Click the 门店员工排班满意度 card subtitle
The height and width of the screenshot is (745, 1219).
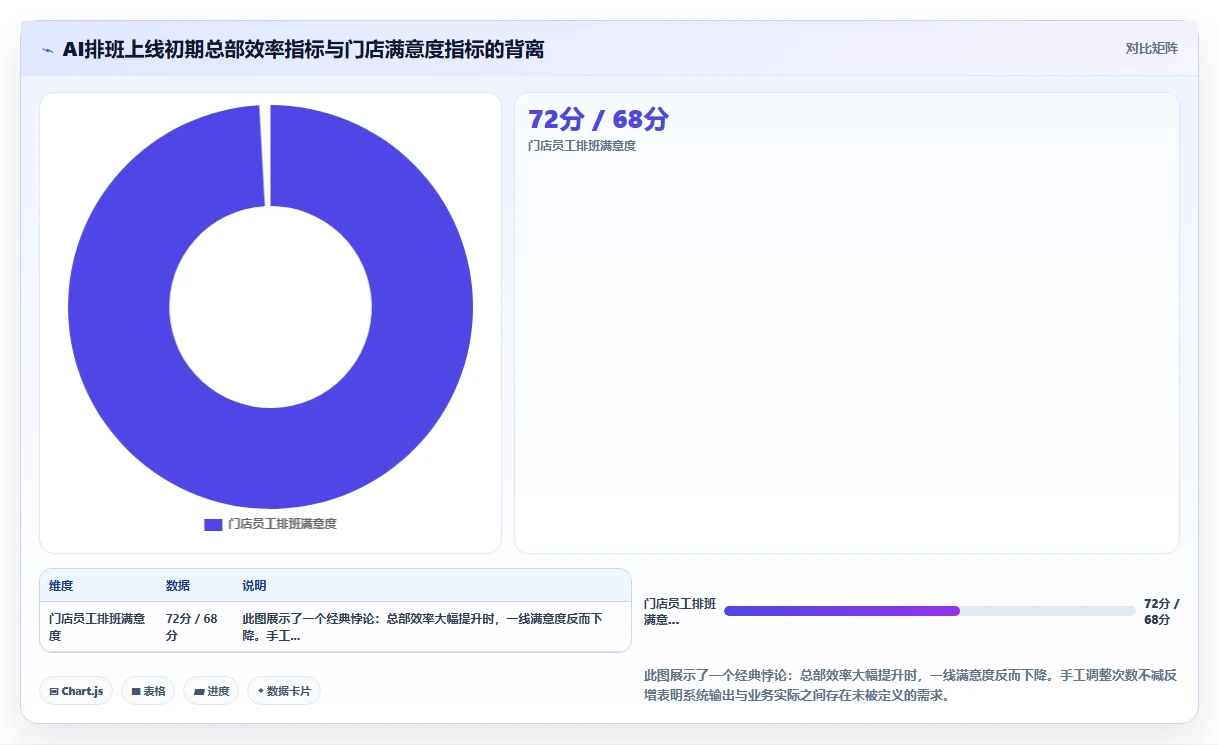[x=582, y=146]
